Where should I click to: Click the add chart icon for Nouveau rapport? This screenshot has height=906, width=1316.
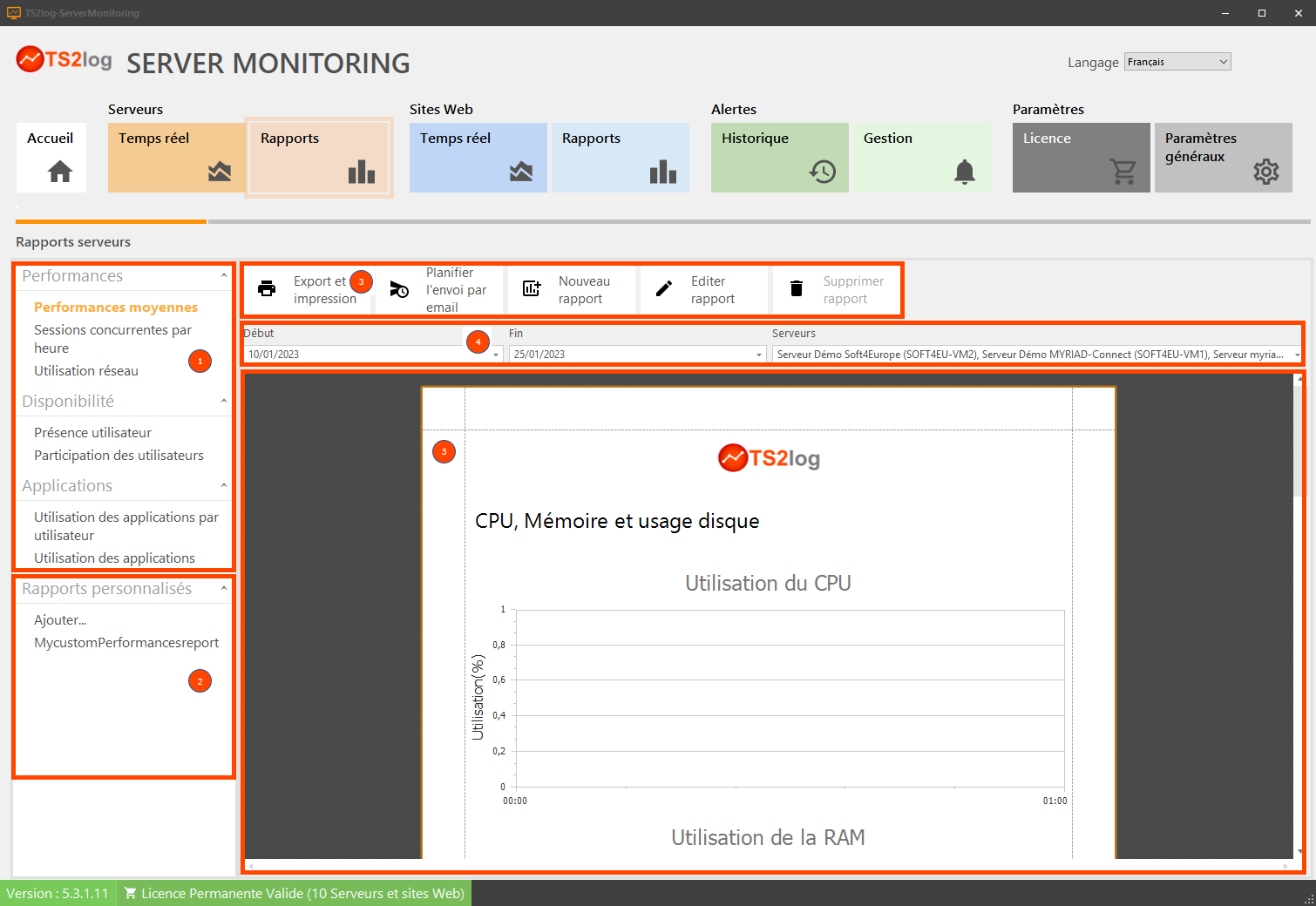(532, 288)
